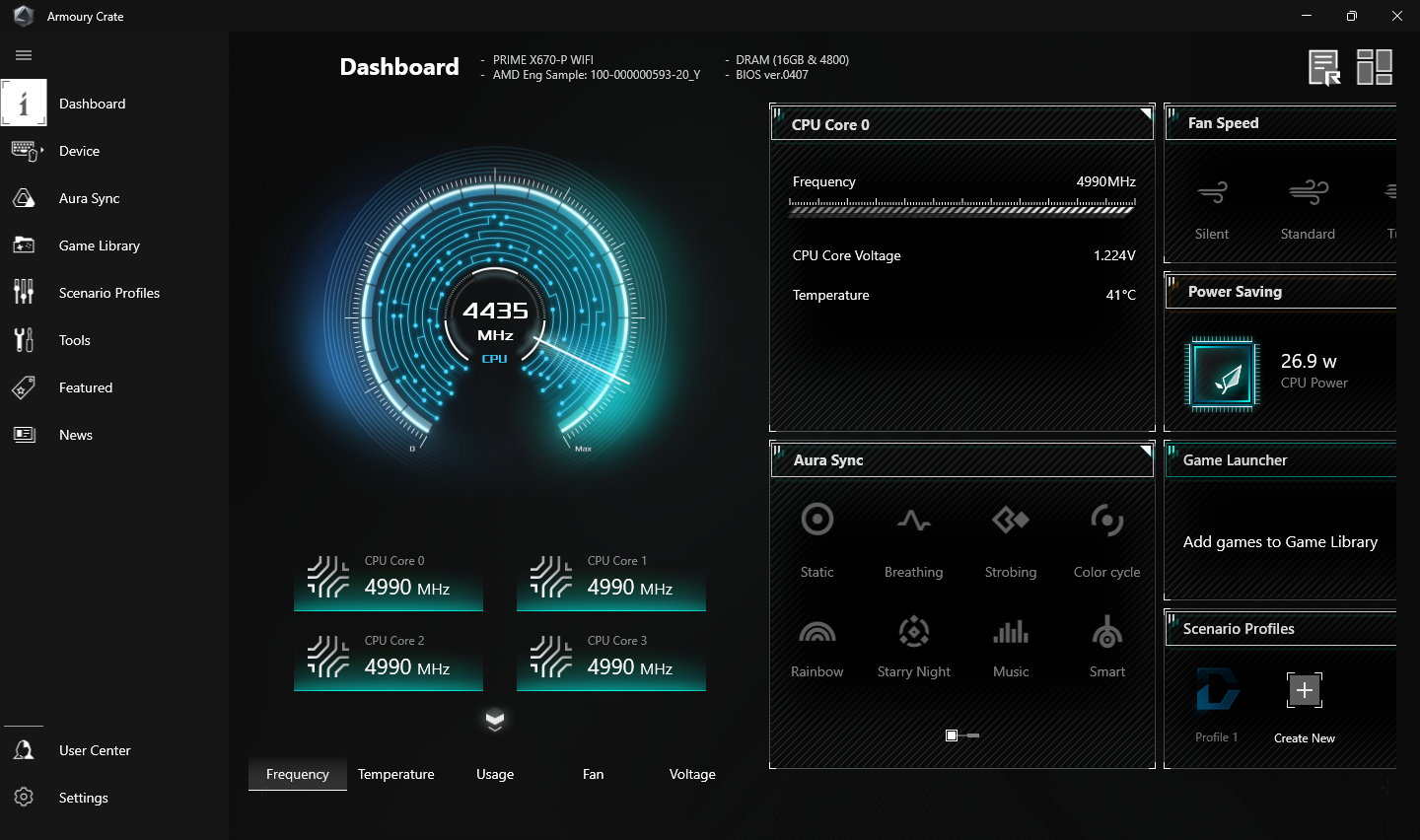1420x840 pixels.
Task: Click Add games to Game Library
Action: [x=1280, y=542]
